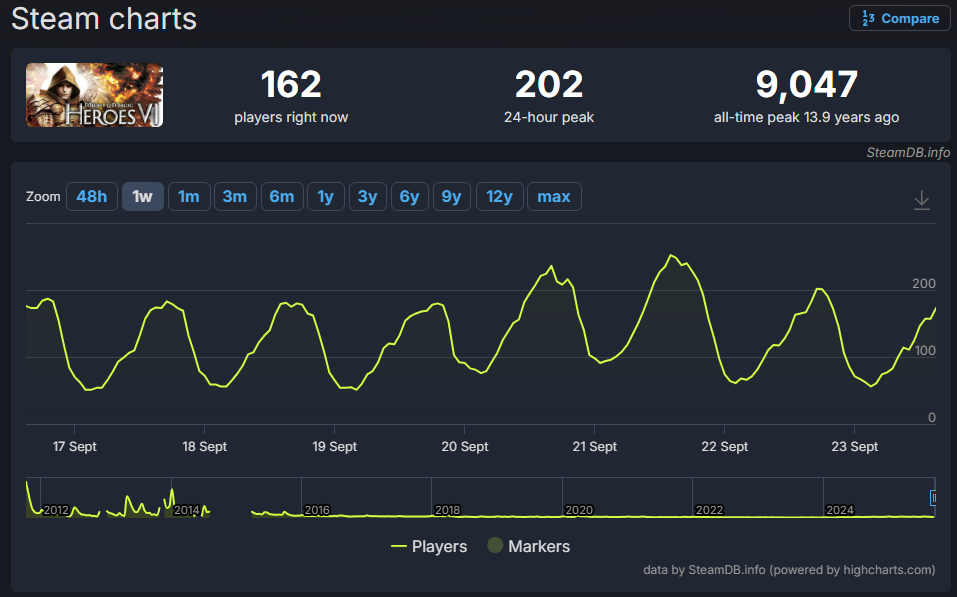The width and height of the screenshot is (957, 597).
Task: Click the 'all-time peak 13.9 years ago' text
Action: coord(806,117)
